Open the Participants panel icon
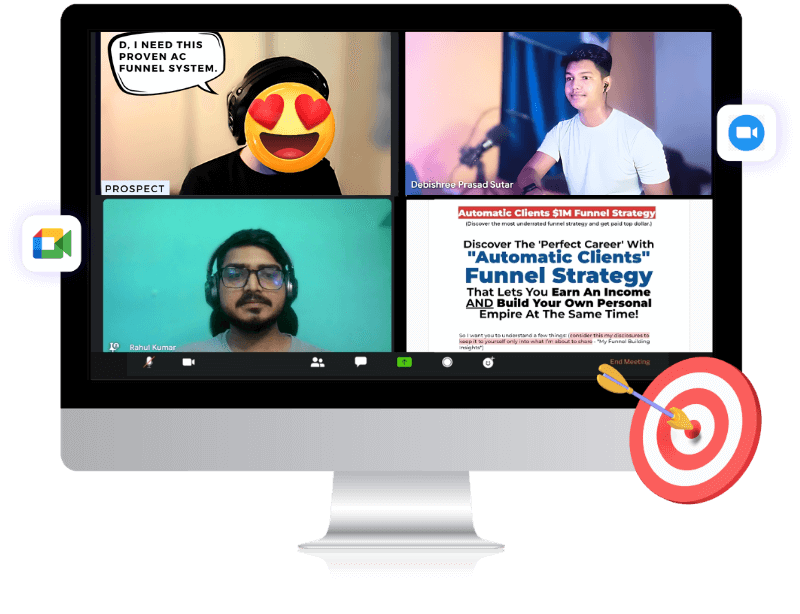The width and height of the screenshot is (800, 614). tap(317, 362)
